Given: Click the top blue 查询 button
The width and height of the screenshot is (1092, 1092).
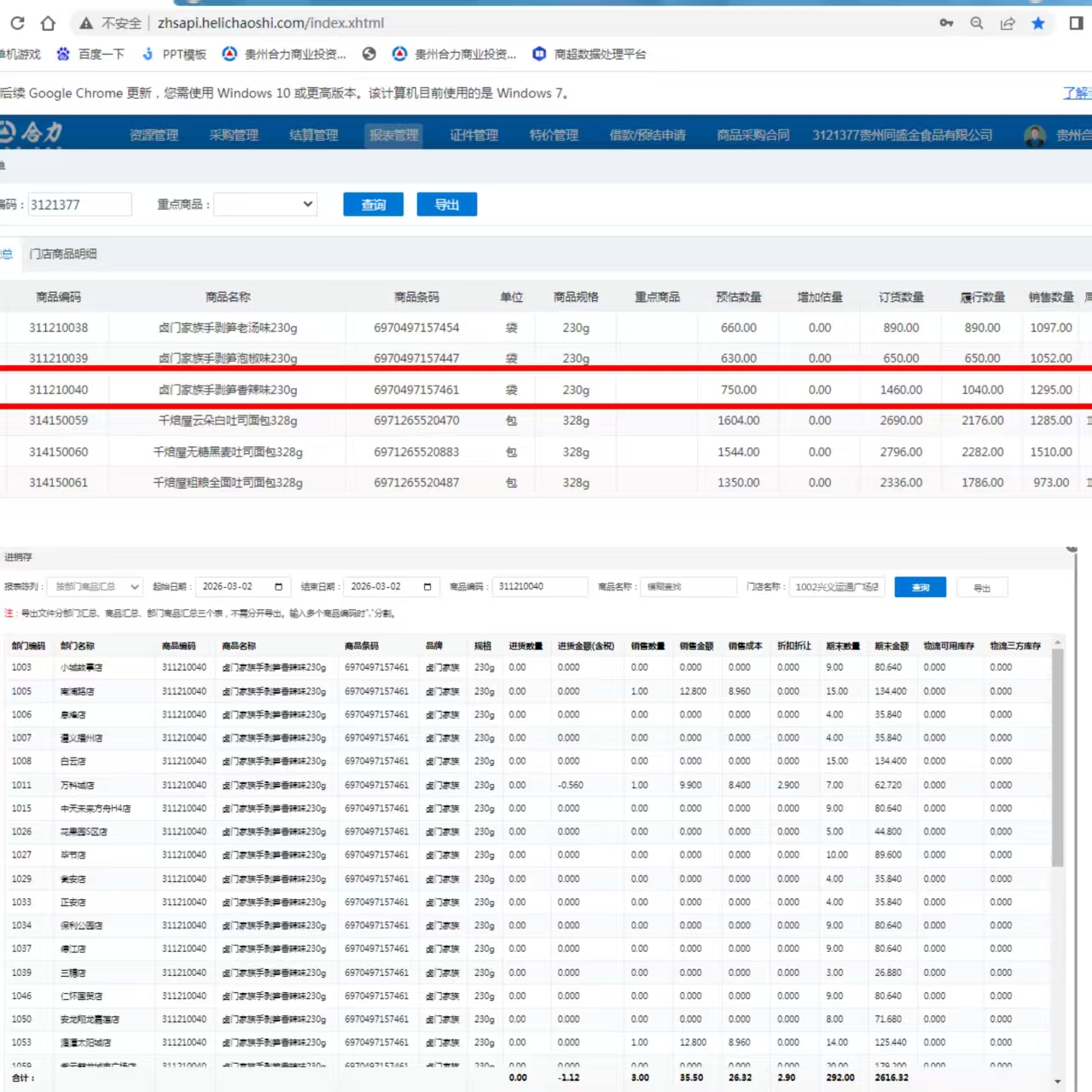Looking at the screenshot, I should [x=373, y=205].
